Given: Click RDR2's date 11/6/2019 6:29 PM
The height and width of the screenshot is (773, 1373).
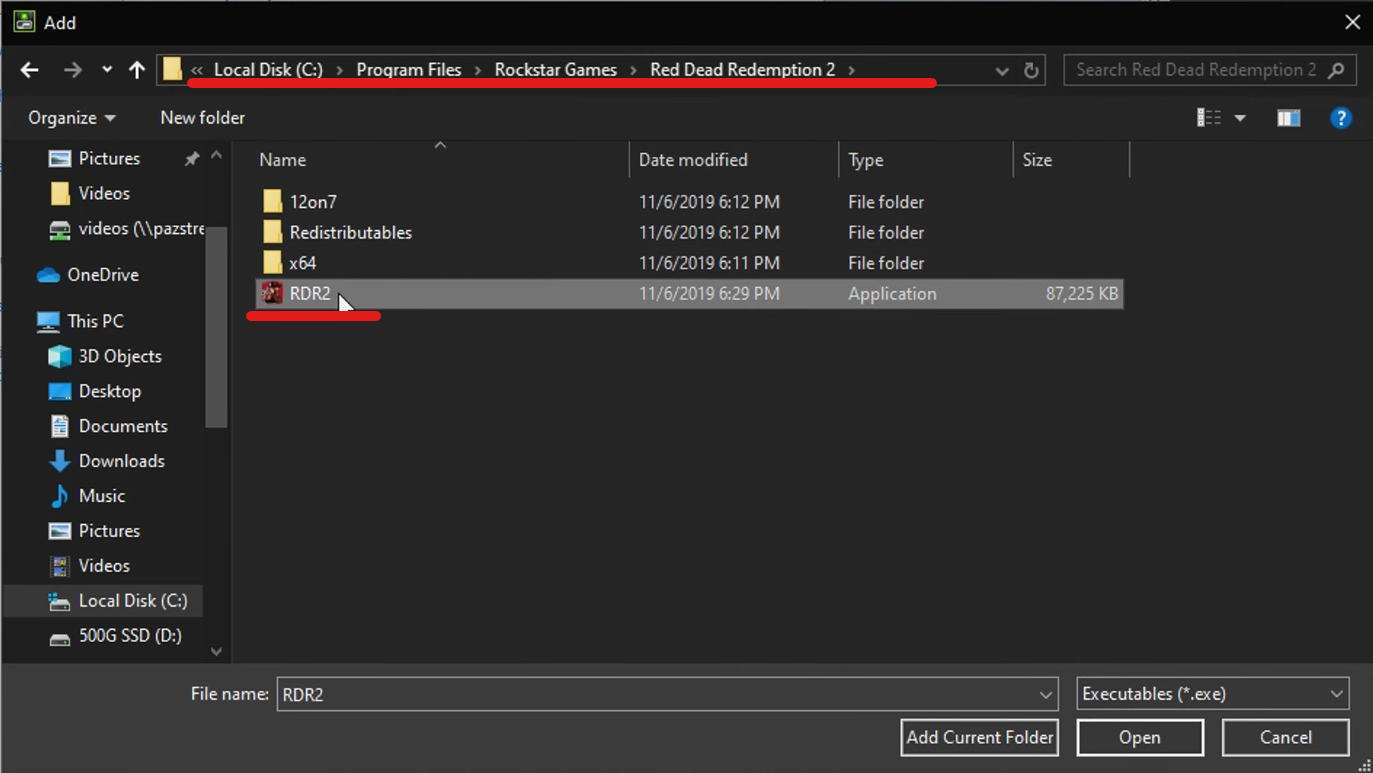Looking at the screenshot, I should [709, 294].
